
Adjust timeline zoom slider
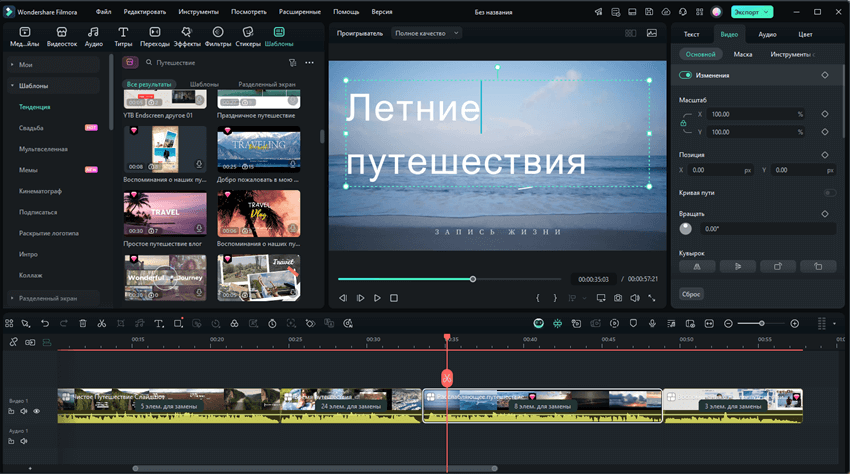(x=761, y=323)
